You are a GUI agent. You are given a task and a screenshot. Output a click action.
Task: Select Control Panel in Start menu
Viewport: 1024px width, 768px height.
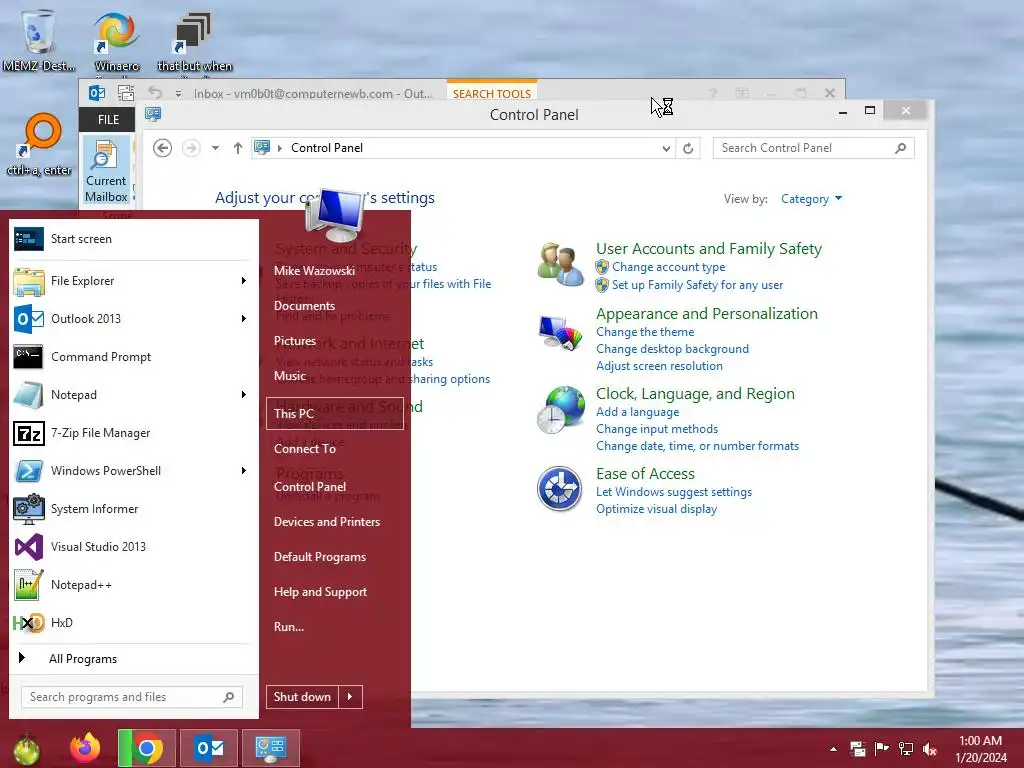[x=310, y=487]
